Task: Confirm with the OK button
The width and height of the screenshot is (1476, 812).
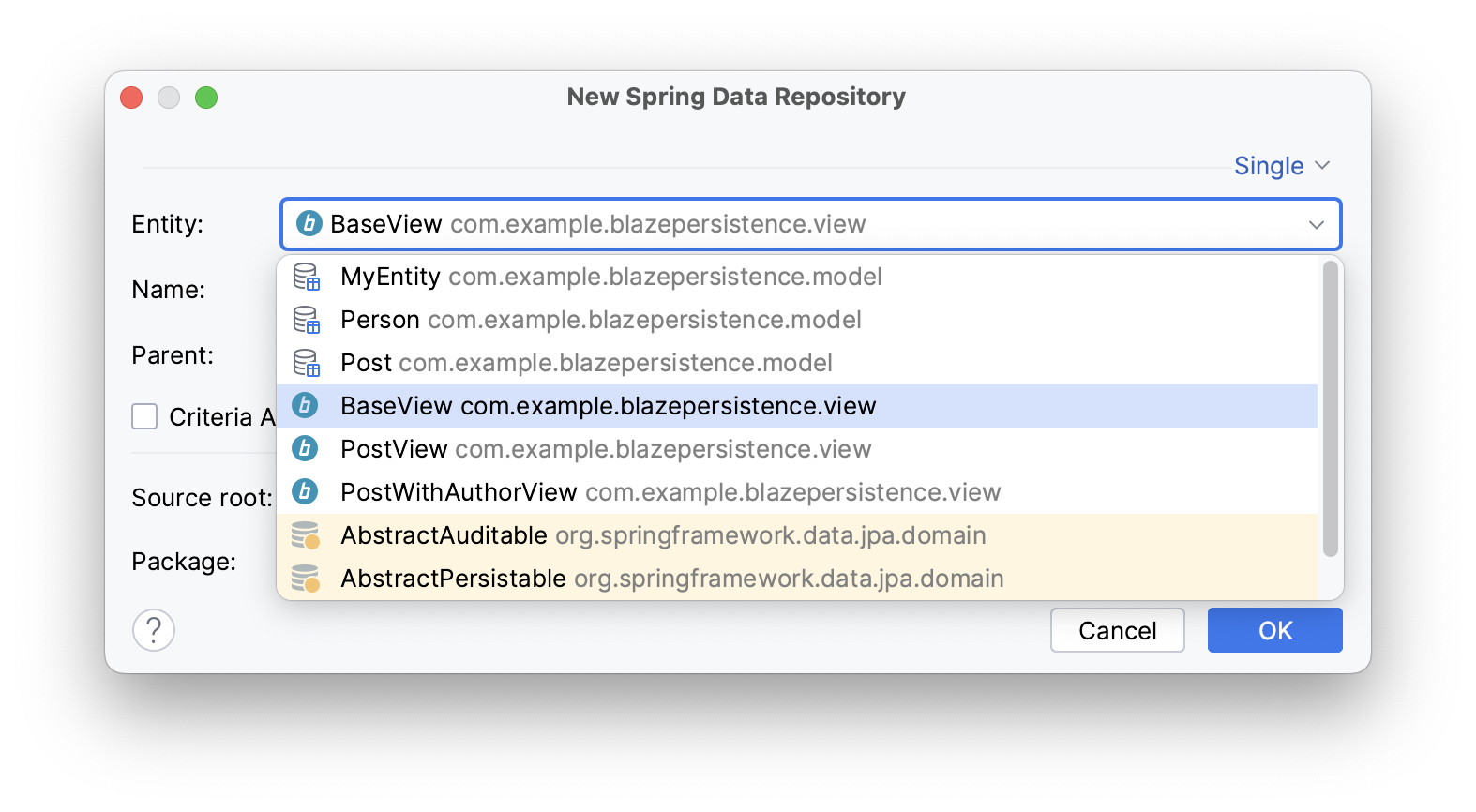Action: (x=1274, y=630)
